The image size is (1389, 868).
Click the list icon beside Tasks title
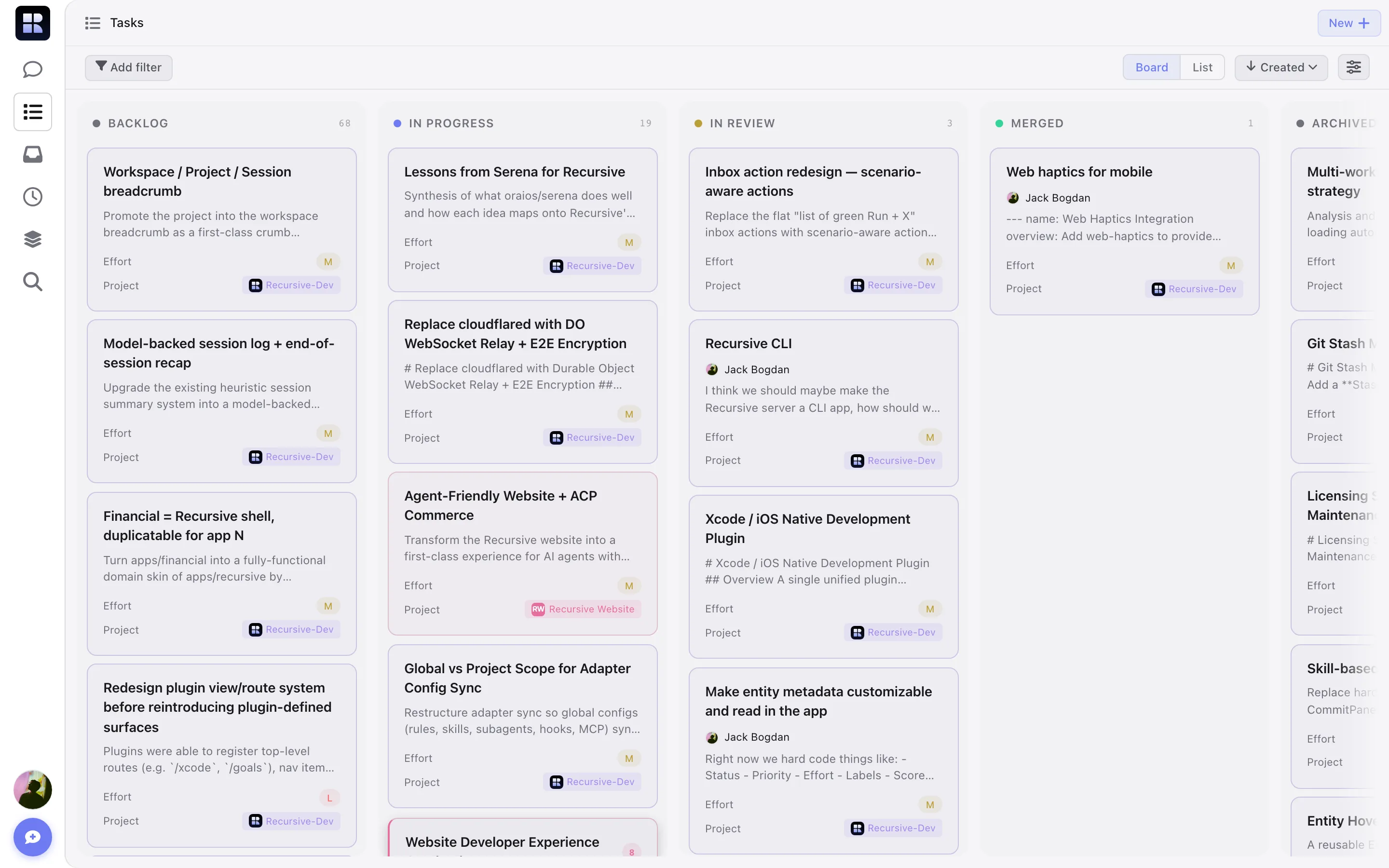tap(93, 23)
